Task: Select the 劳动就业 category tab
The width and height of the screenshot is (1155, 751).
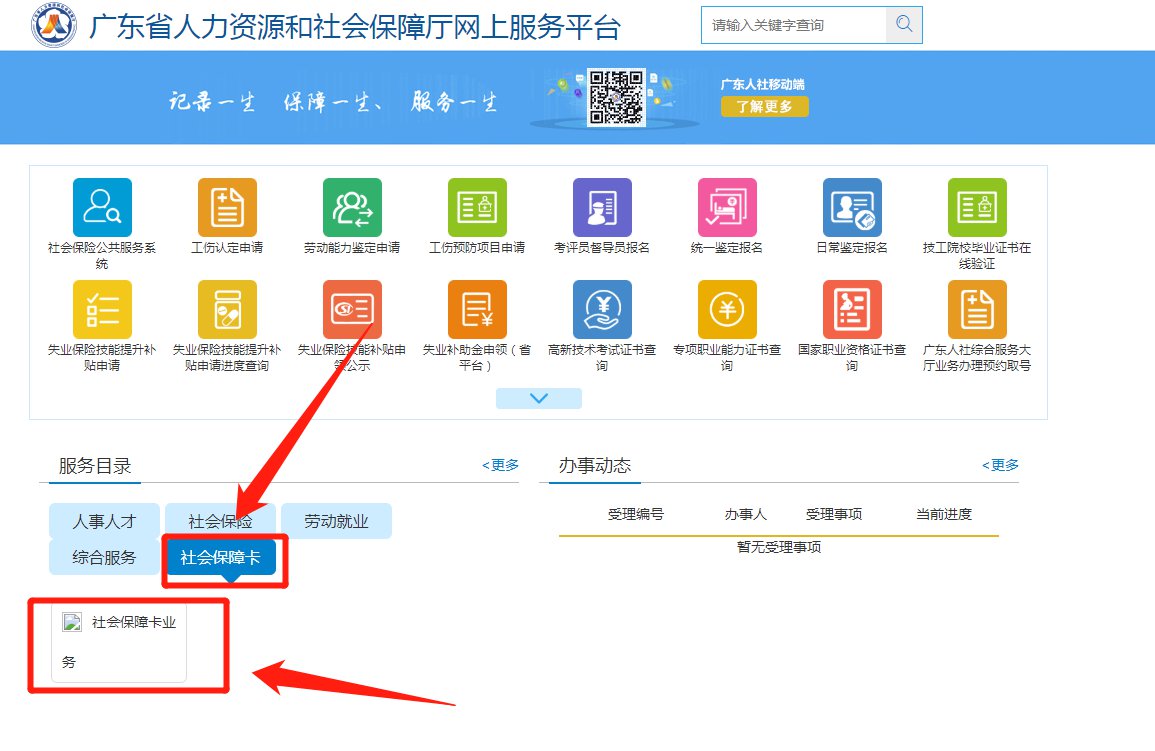Action: 336,521
